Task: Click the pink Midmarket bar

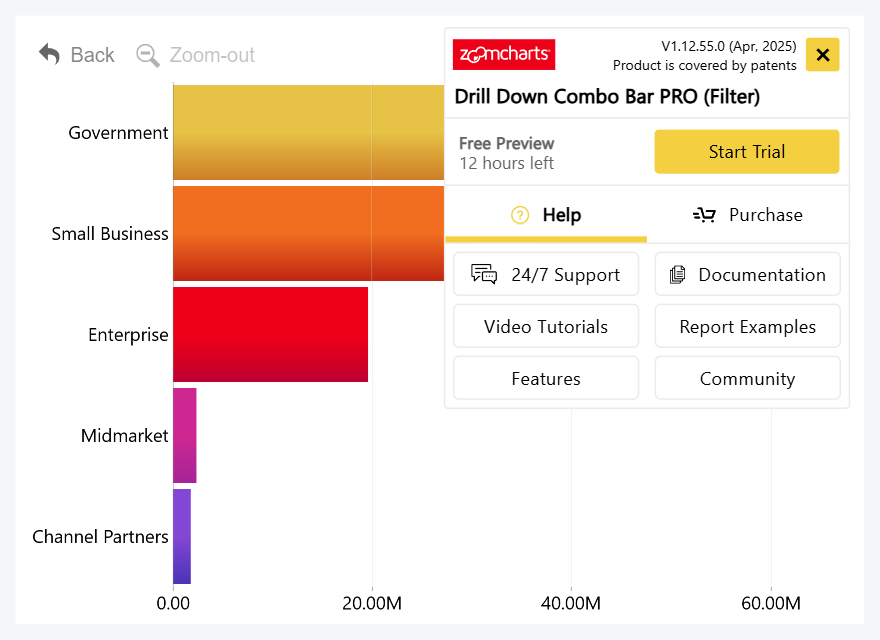Action: coord(185,435)
